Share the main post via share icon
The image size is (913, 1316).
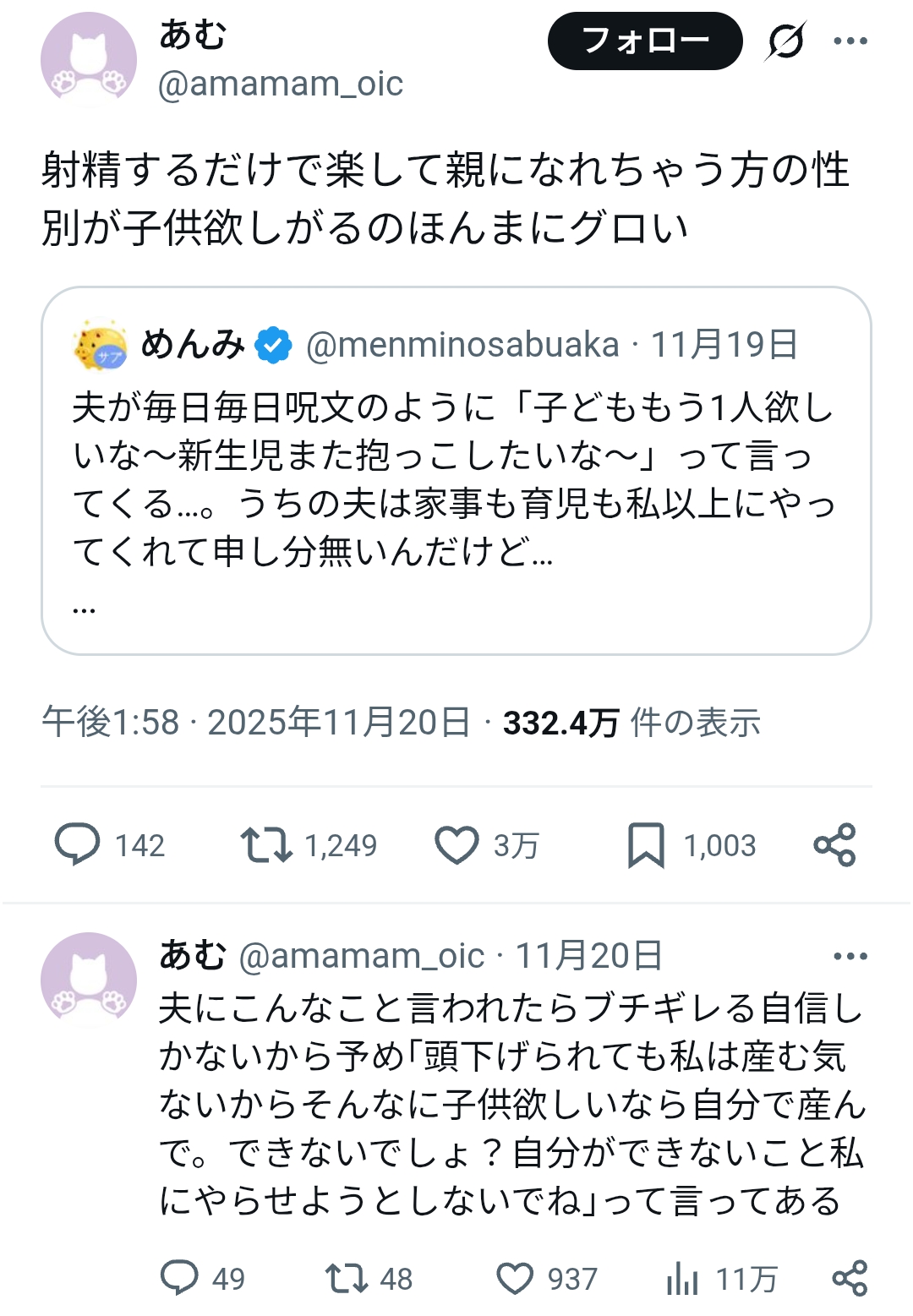click(834, 845)
